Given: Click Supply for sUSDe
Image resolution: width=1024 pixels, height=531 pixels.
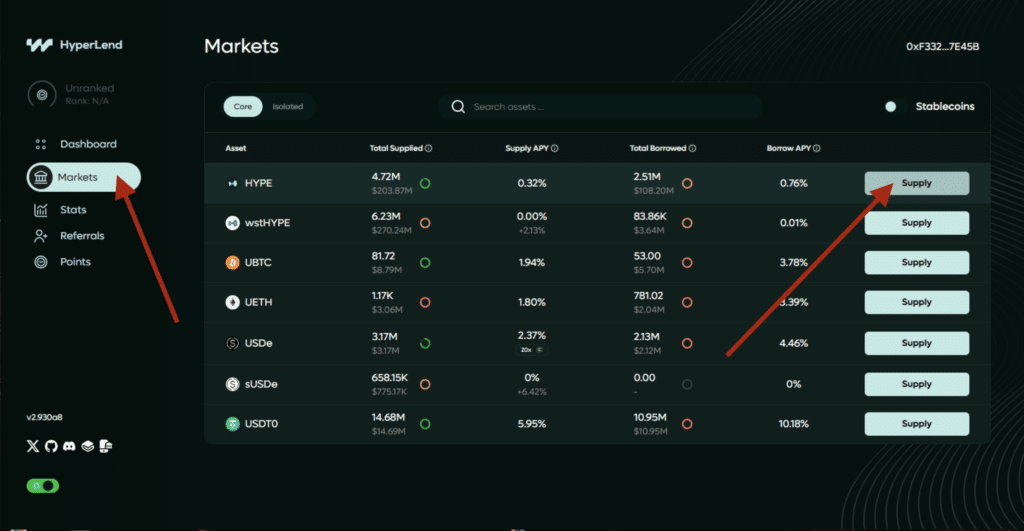Looking at the screenshot, I should point(917,384).
